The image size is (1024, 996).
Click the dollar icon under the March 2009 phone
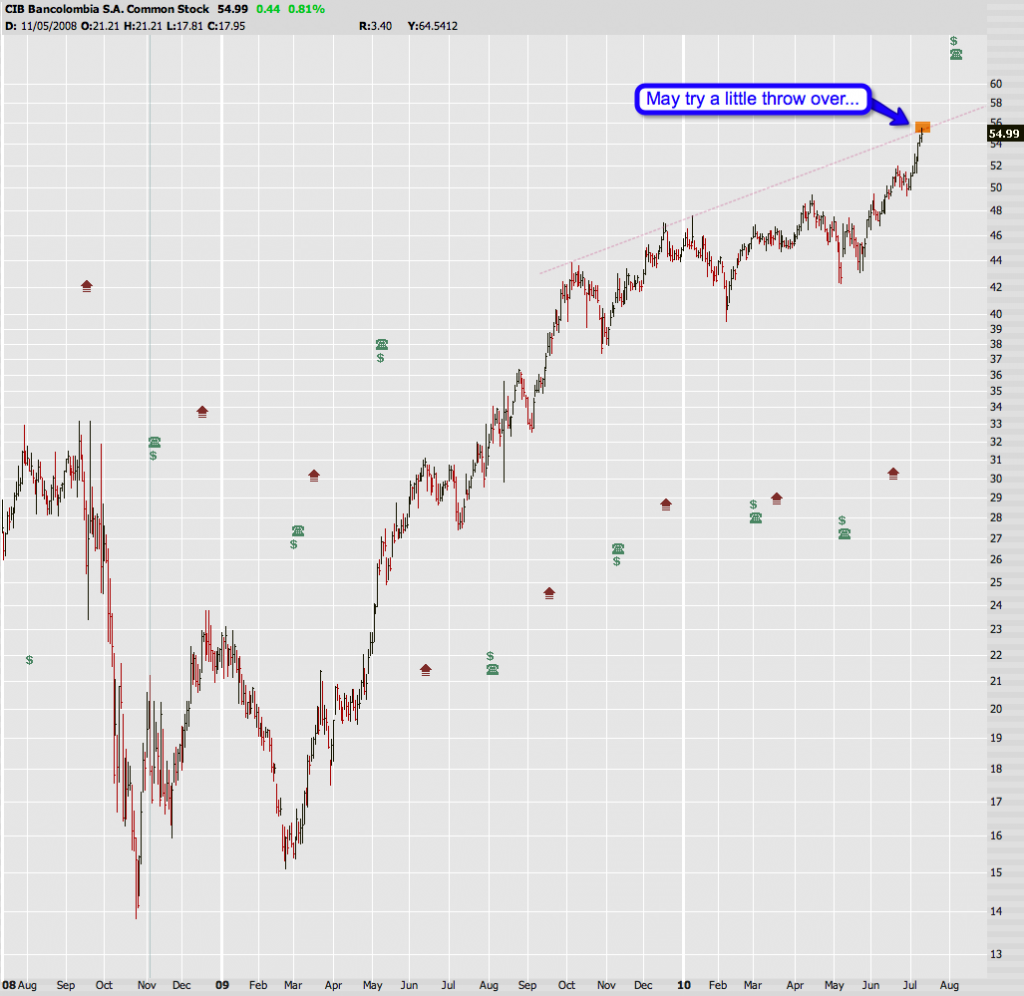pos(294,544)
